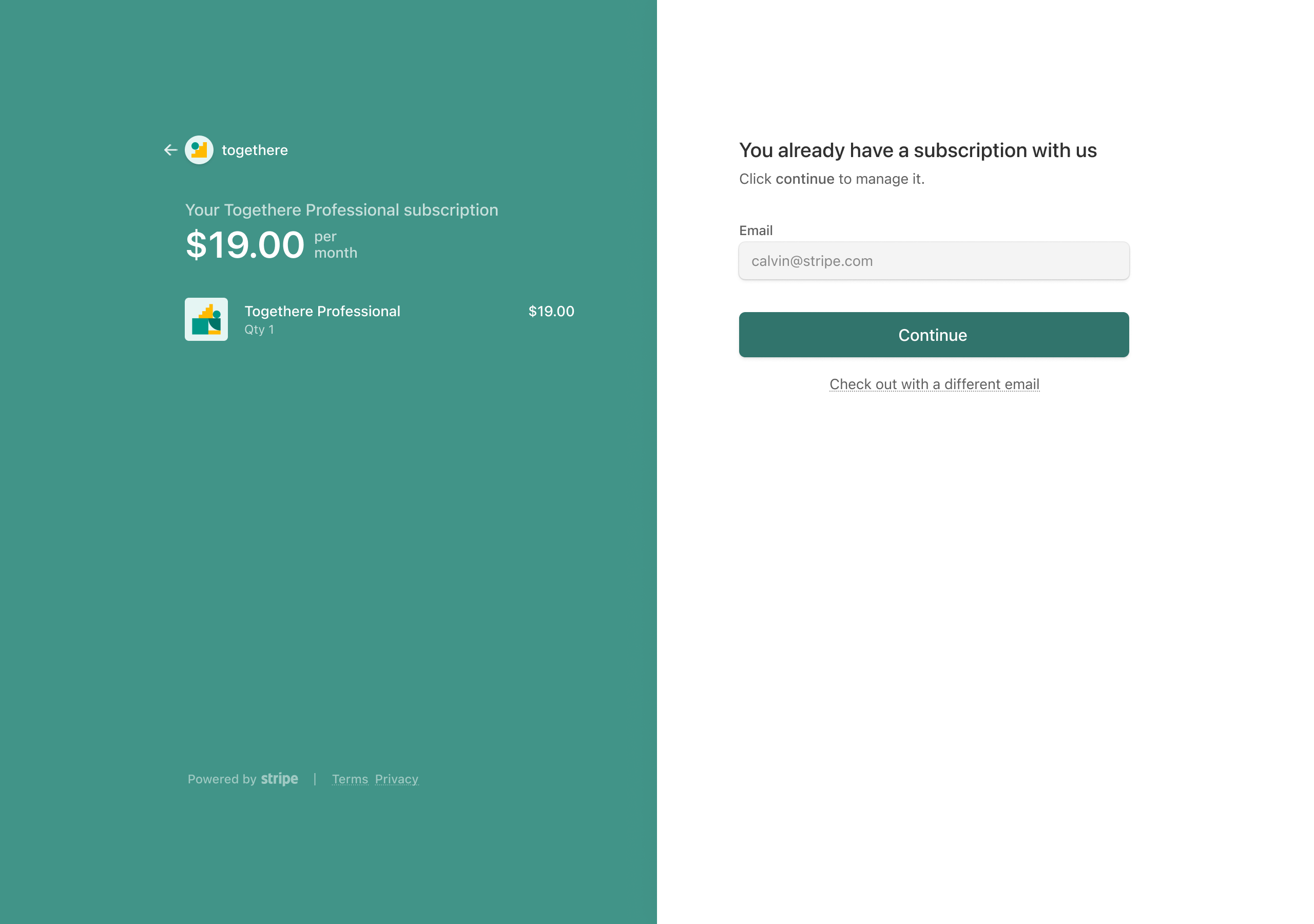Click the 'You already have a subscription' heading
Viewport: 1314px width, 924px height.
[917, 150]
